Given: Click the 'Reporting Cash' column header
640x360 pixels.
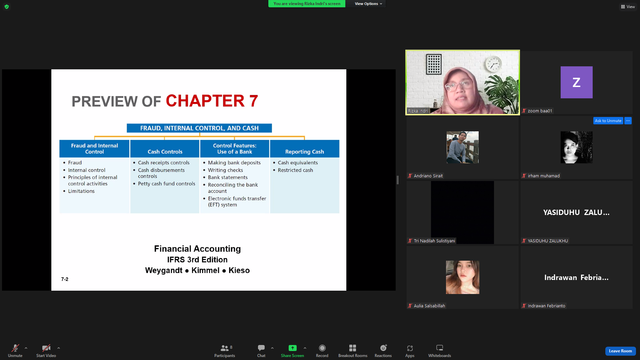Looking at the screenshot, I should (x=304, y=149).
